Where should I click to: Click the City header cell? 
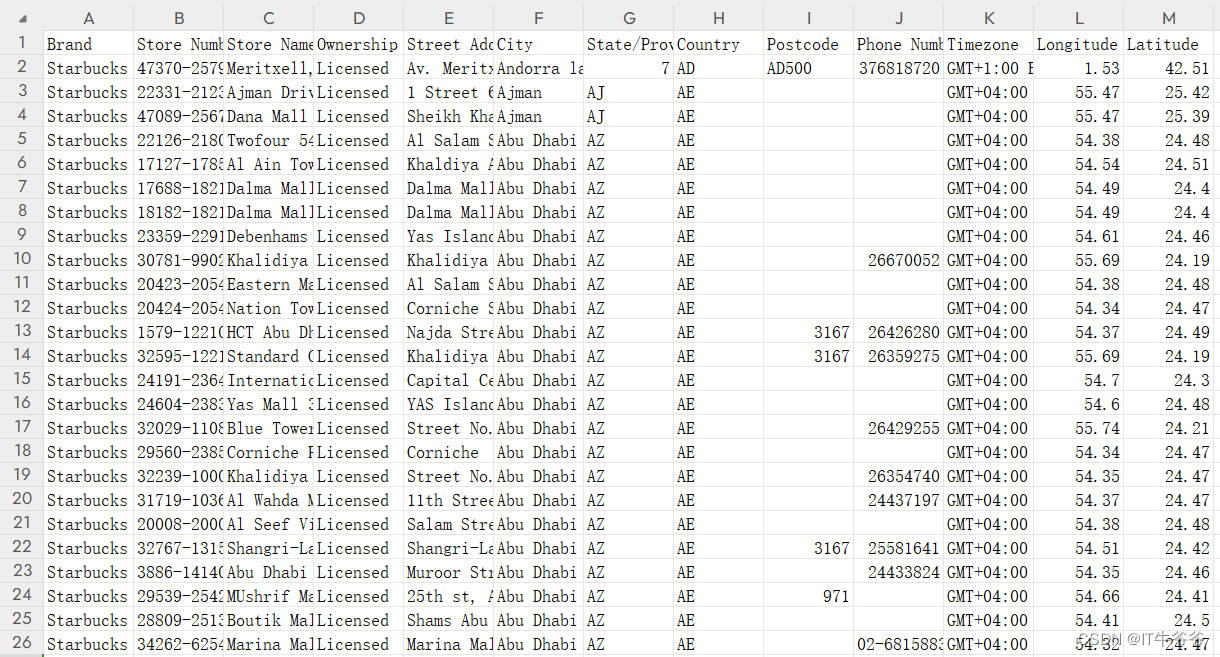[538, 44]
